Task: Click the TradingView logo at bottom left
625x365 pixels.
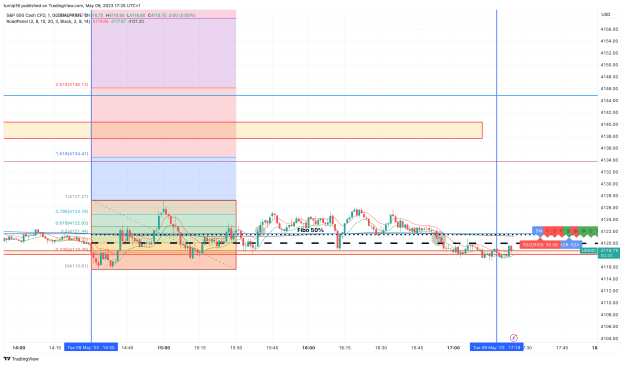Action: click(21, 359)
